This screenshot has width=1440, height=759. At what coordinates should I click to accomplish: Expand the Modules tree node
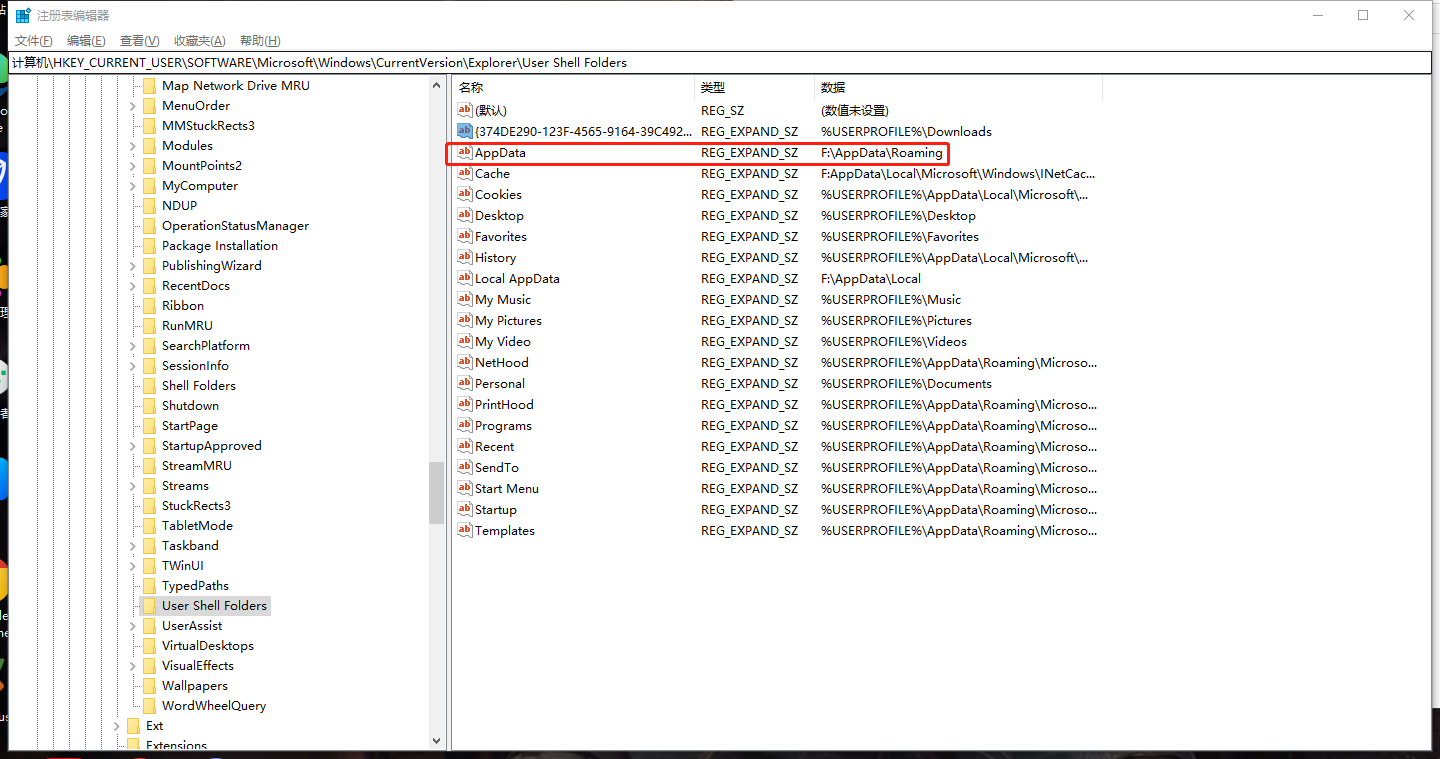point(133,146)
